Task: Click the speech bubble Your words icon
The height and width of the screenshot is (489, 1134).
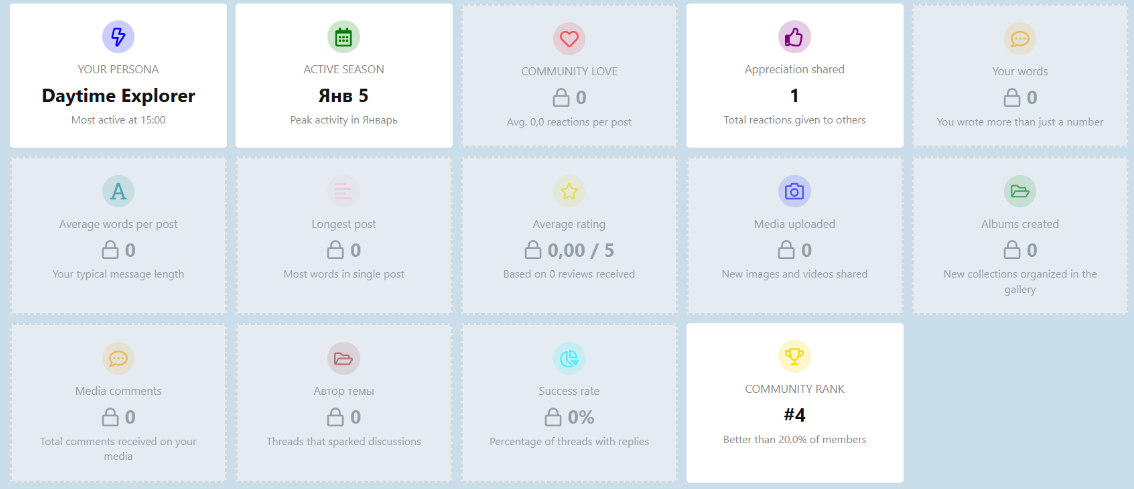Action: [x=1019, y=39]
